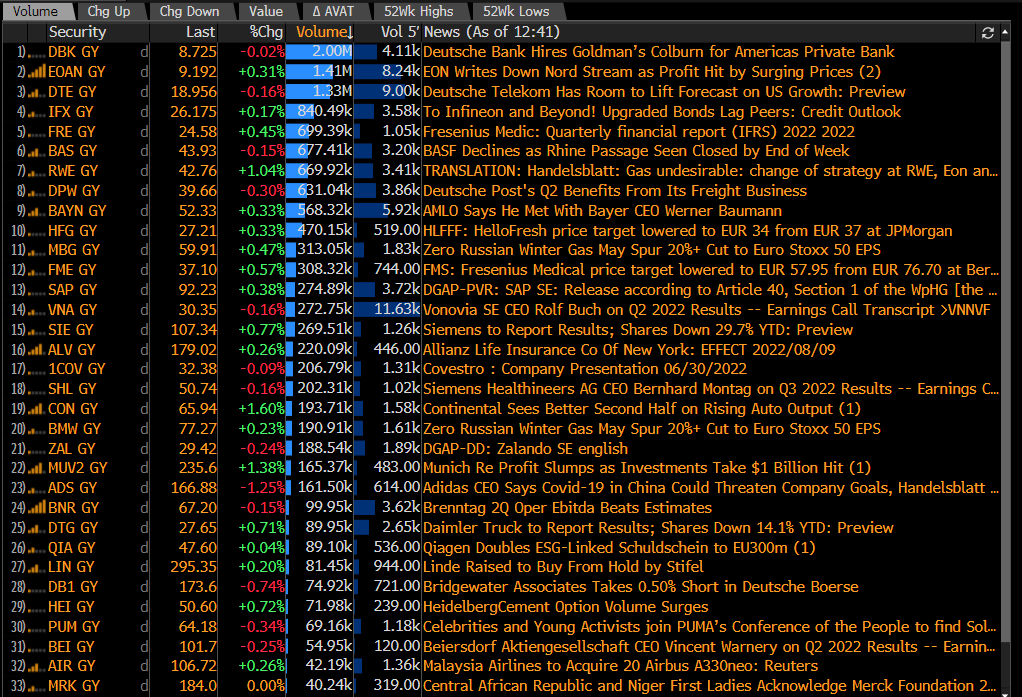Click the -1.25% change for ADS GY
The width and height of the screenshot is (1022, 697).
pos(262,488)
